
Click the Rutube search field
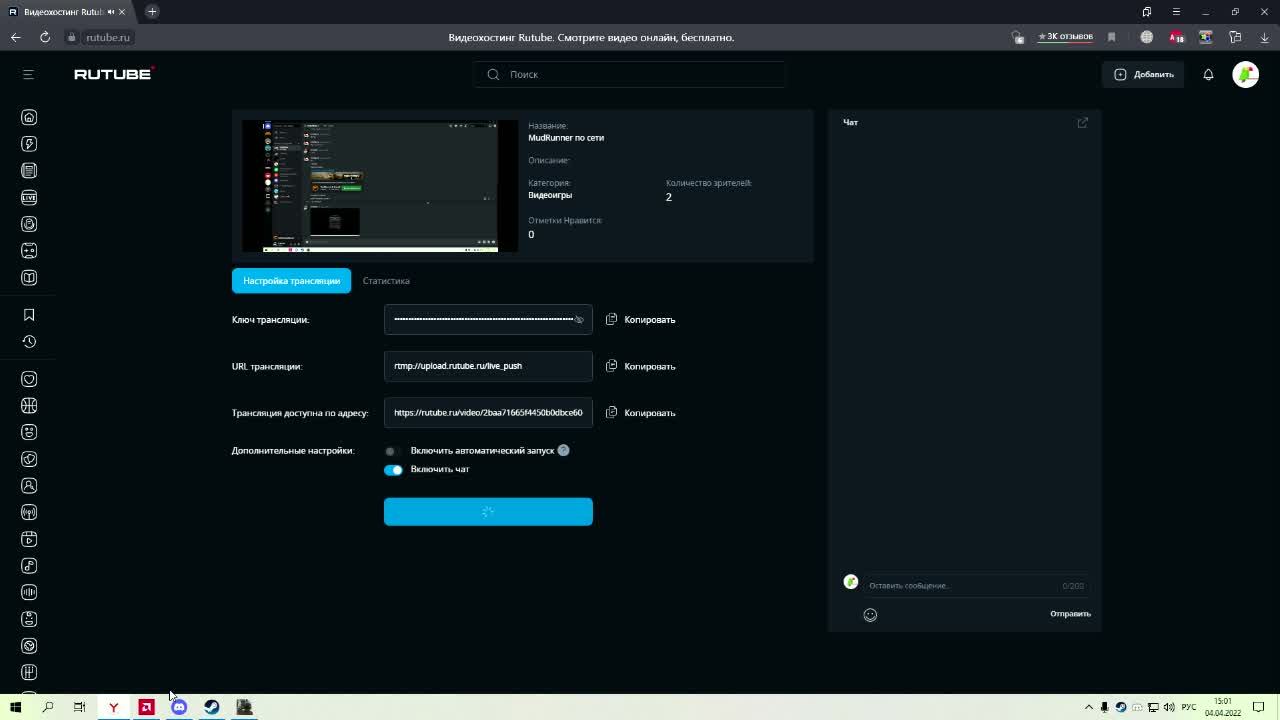pos(630,74)
